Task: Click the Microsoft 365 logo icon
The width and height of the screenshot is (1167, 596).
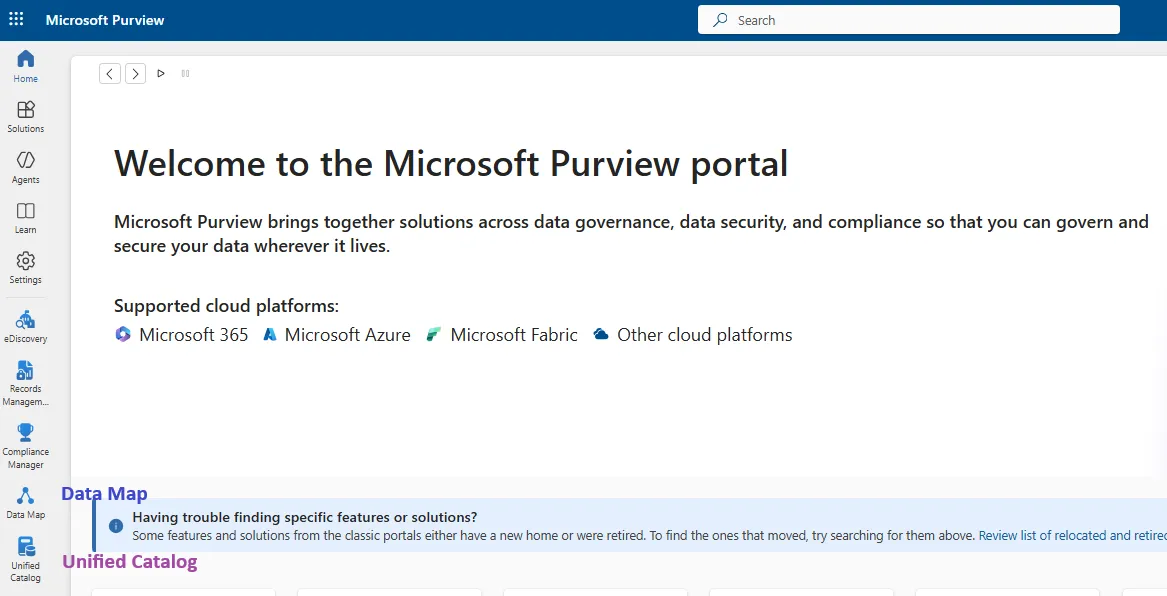Action: [123, 334]
